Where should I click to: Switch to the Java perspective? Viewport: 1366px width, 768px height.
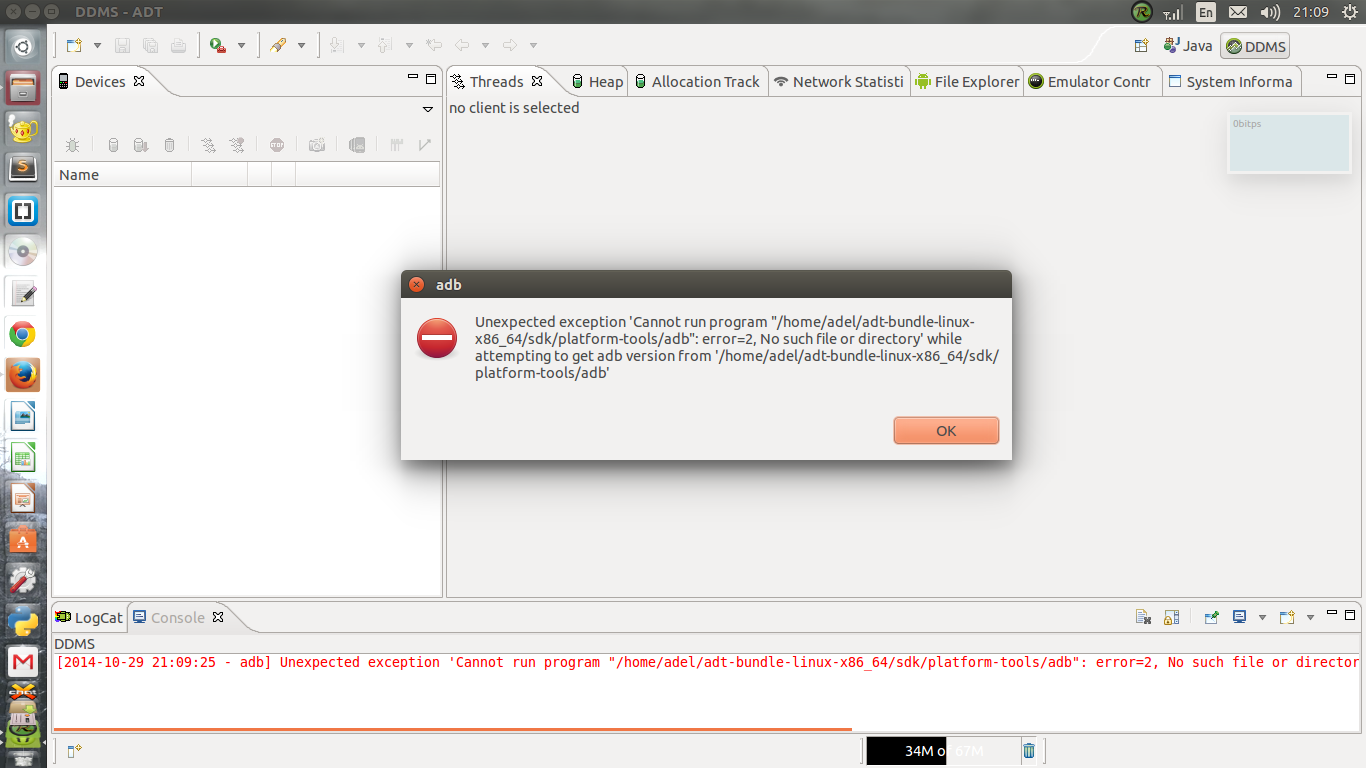click(x=1188, y=46)
